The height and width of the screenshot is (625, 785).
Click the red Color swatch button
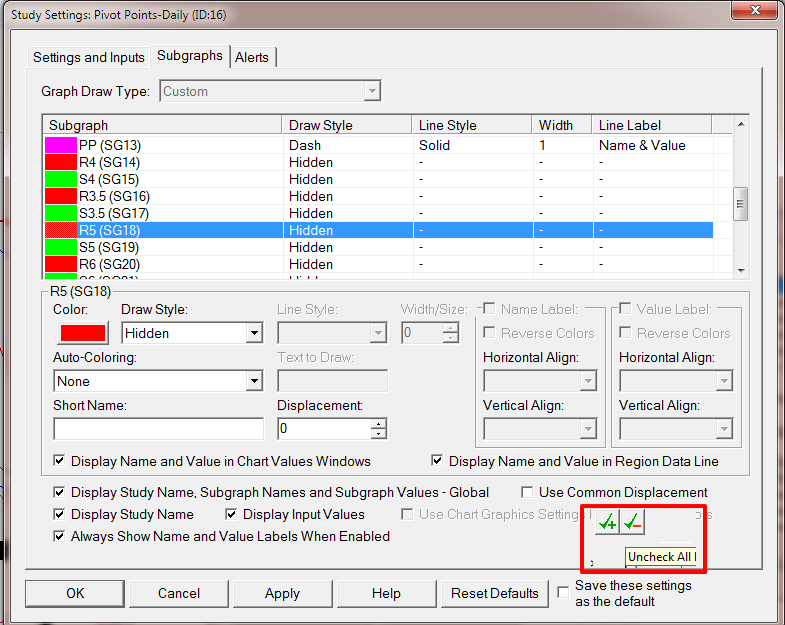pyautogui.click(x=83, y=333)
